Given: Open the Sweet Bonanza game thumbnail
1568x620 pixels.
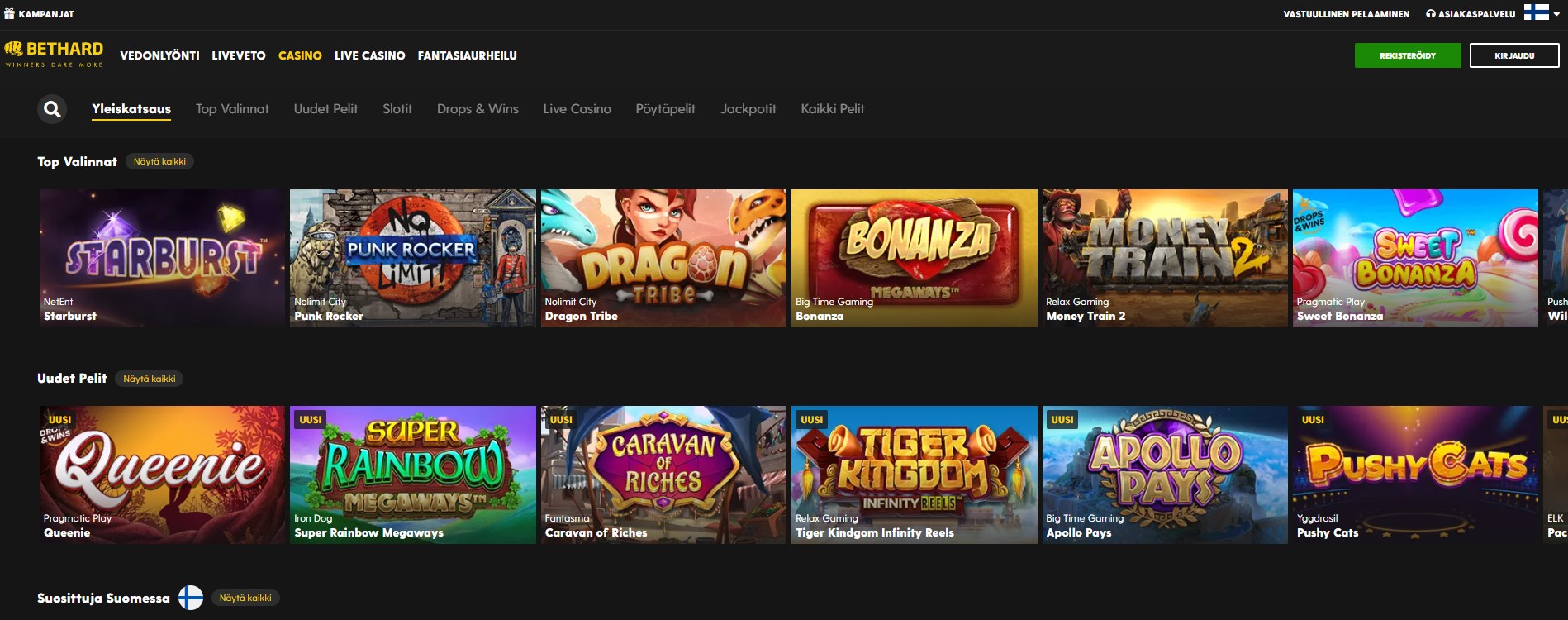Looking at the screenshot, I should click(x=1415, y=258).
